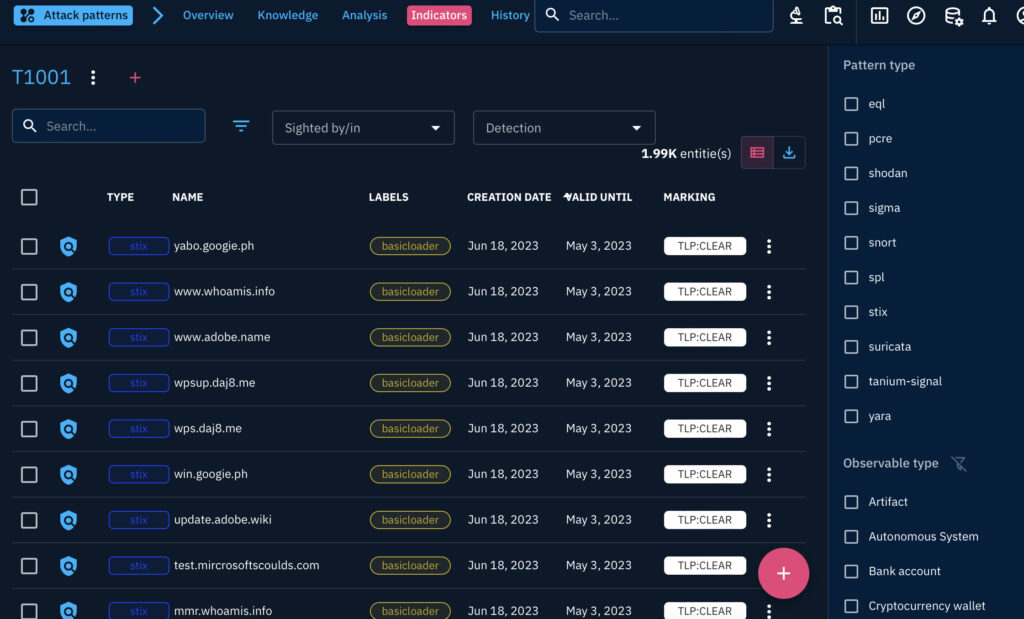The width and height of the screenshot is (1024, 619).
Task: Open the notifications bell
Action: pos(989,16)
